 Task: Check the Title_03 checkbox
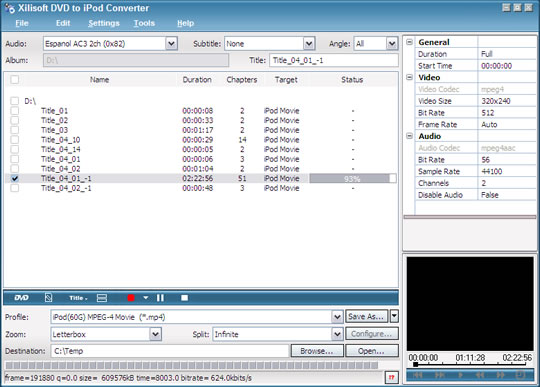pos(14,130)
